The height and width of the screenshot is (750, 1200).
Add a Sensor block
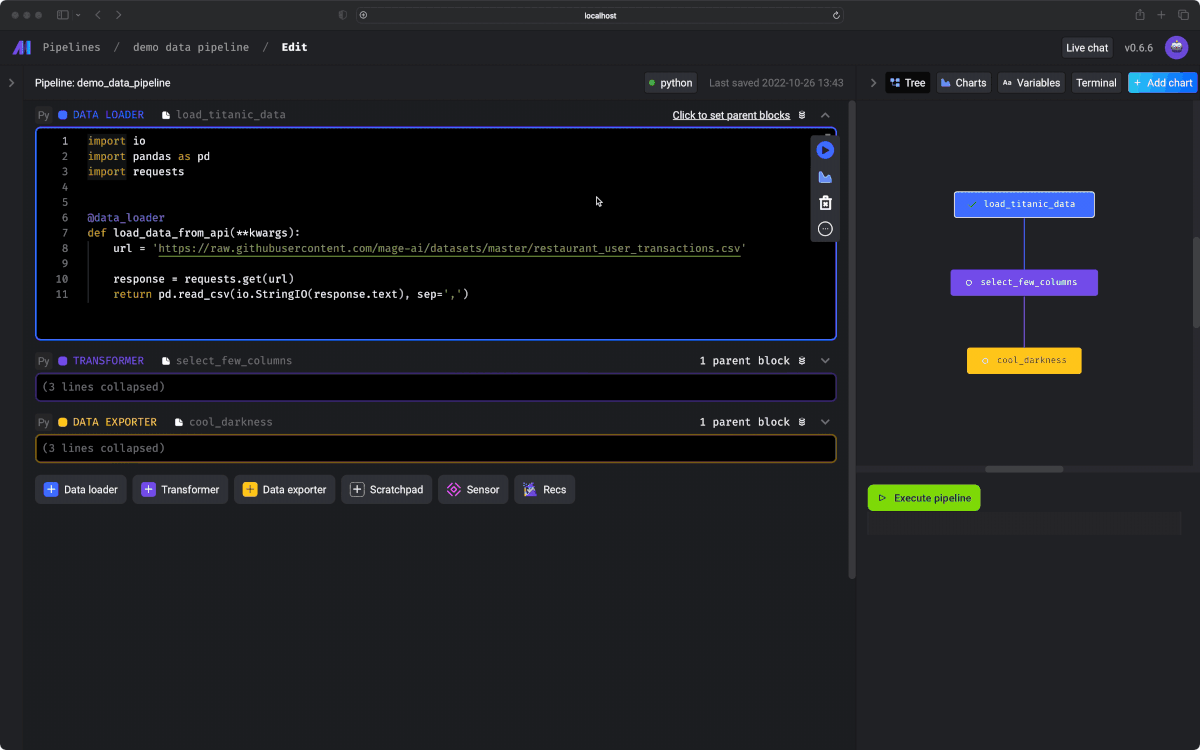473,490
